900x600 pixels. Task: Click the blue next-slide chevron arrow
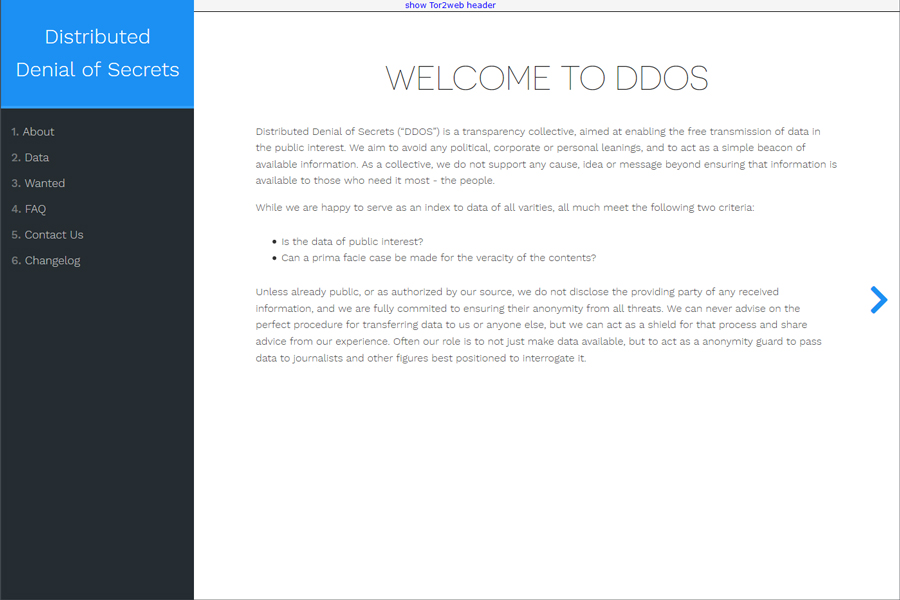tap(878, 300)
